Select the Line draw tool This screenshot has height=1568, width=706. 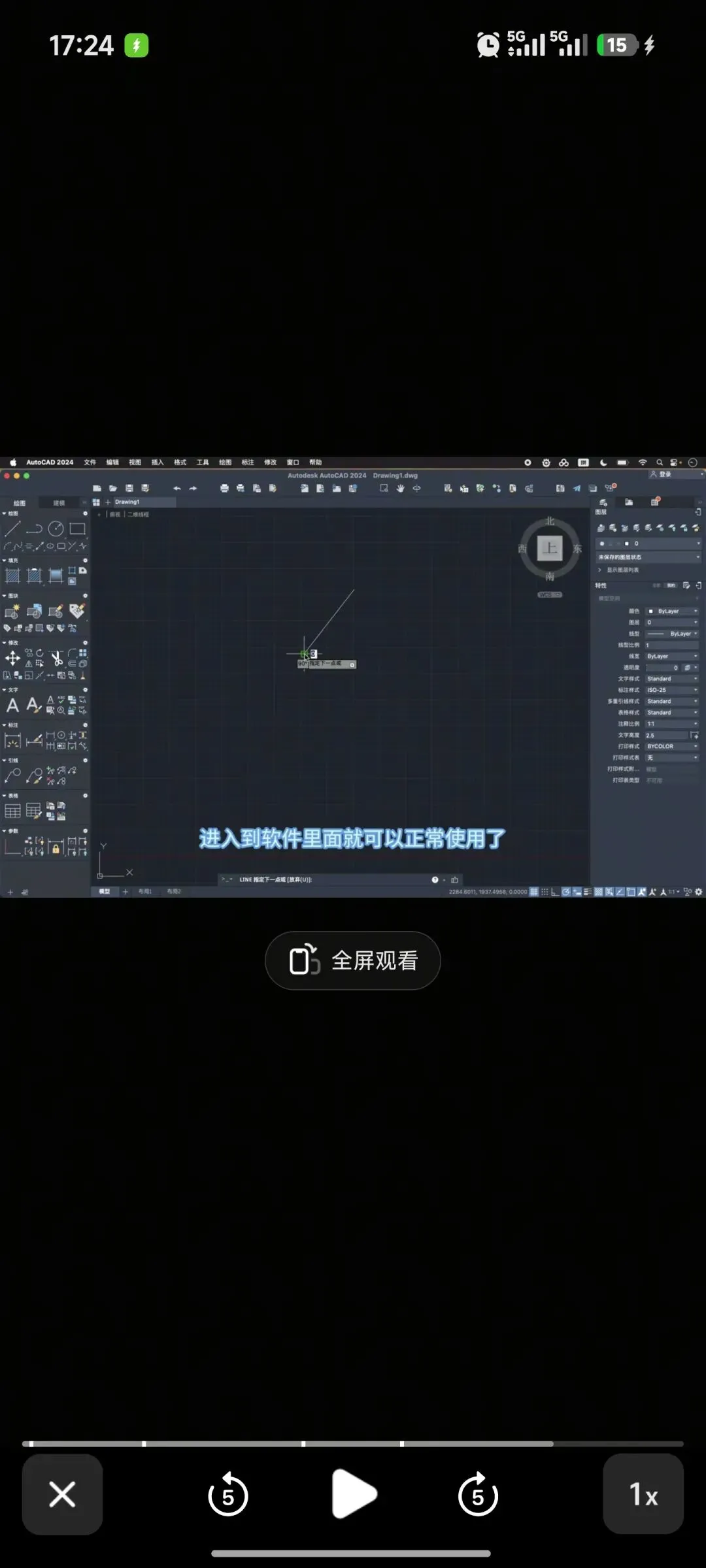click(x=13, y=529)
